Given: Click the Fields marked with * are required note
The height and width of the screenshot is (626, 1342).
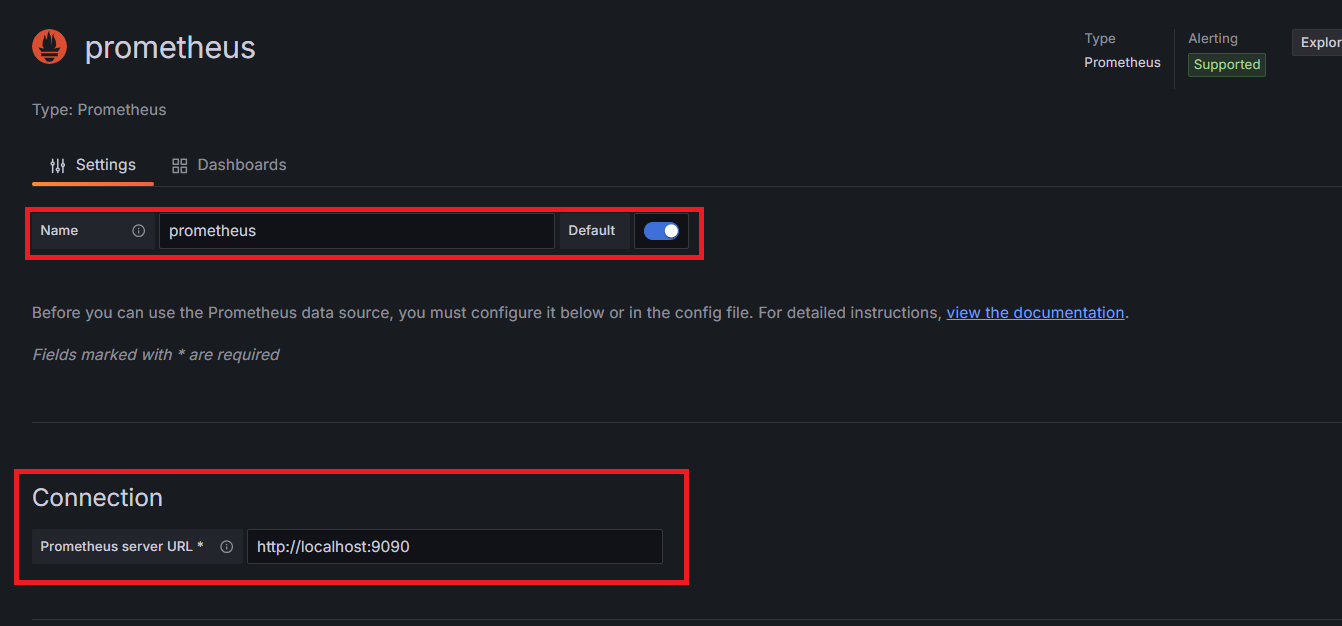Looking at the screenshot, I should click(x=155, y=355).
